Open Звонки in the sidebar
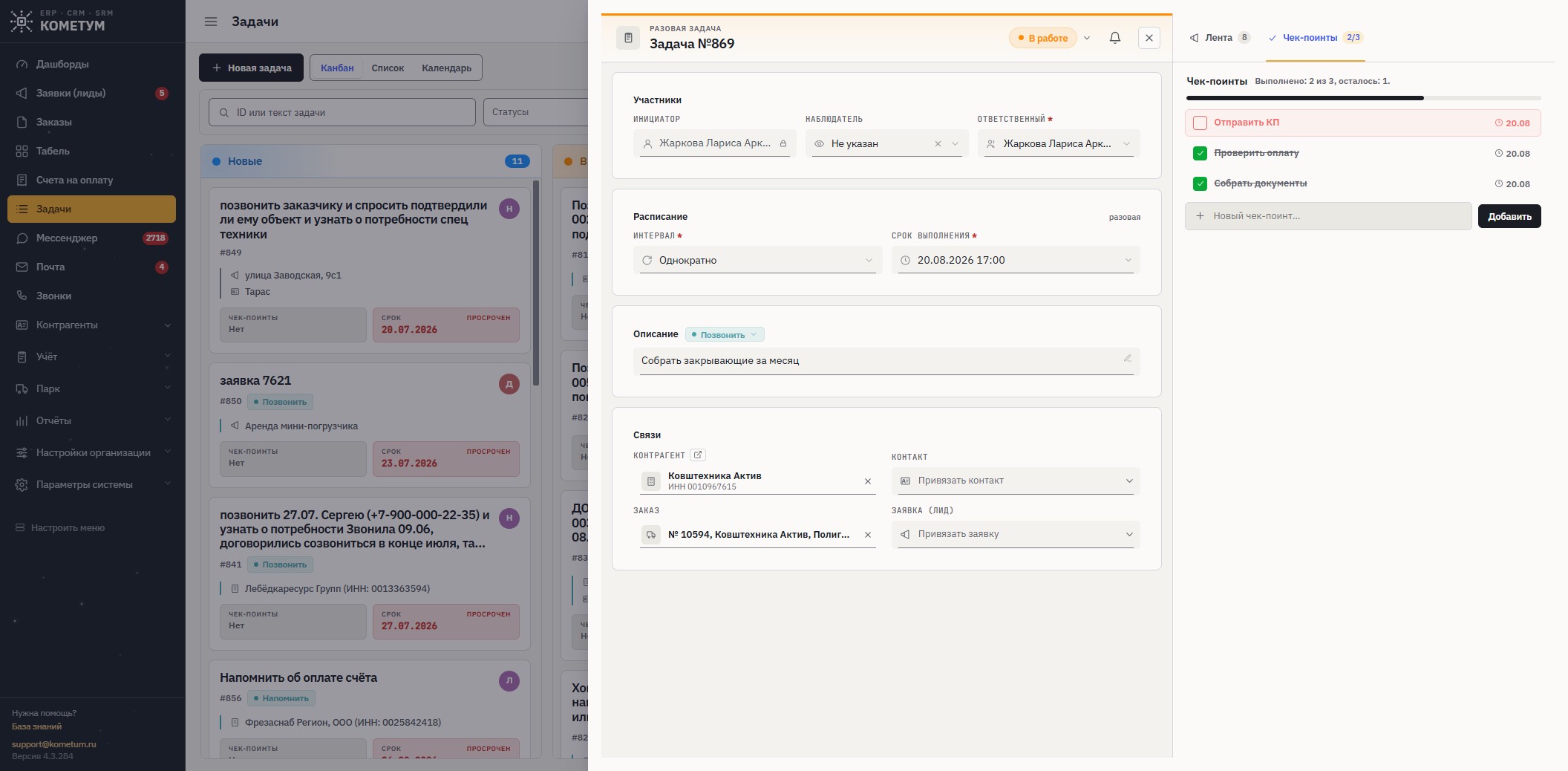The width and height of the screenshot is (1568, 771). [x=93, y=296]
